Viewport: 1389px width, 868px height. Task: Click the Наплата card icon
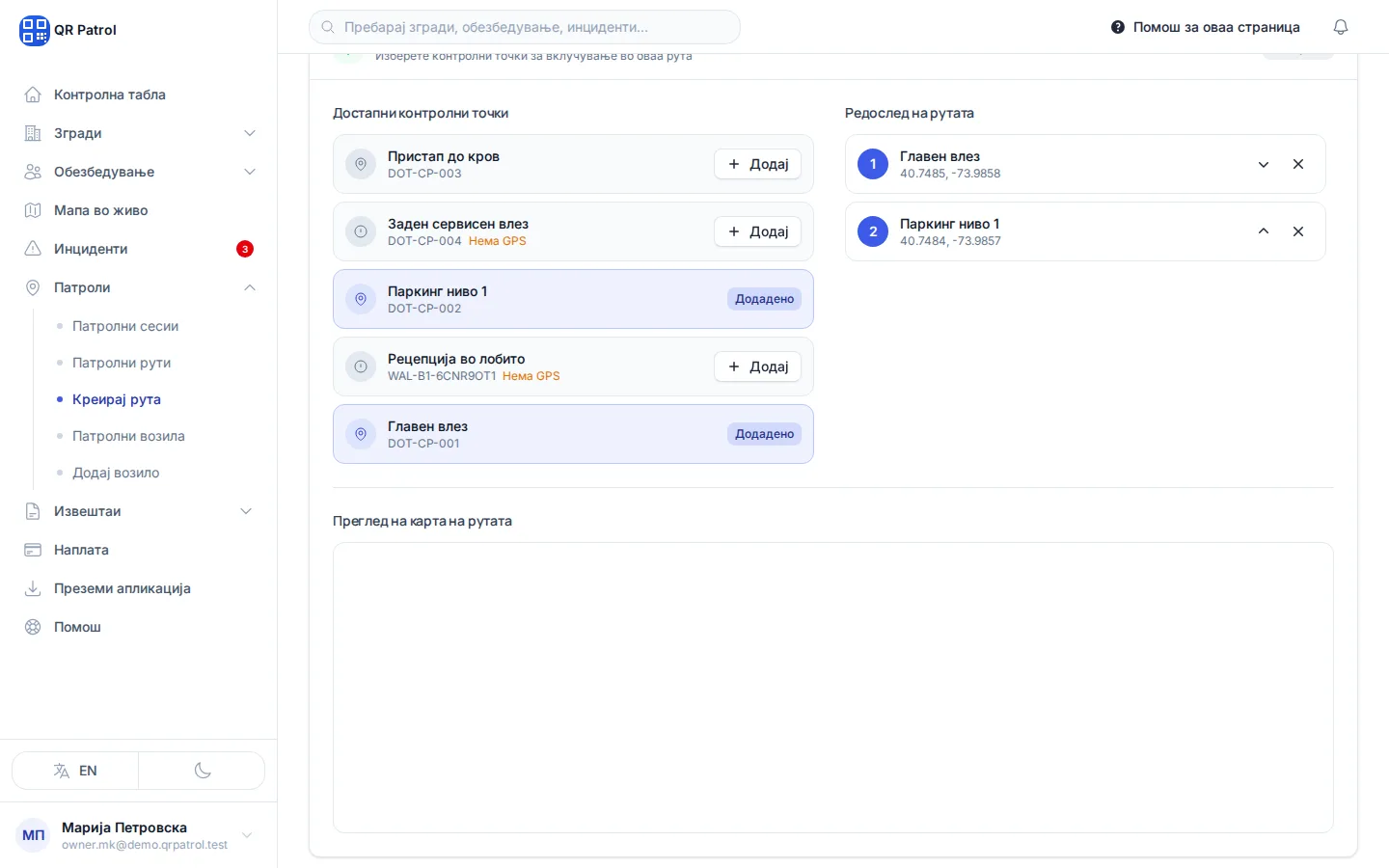[x=33, y=550]
